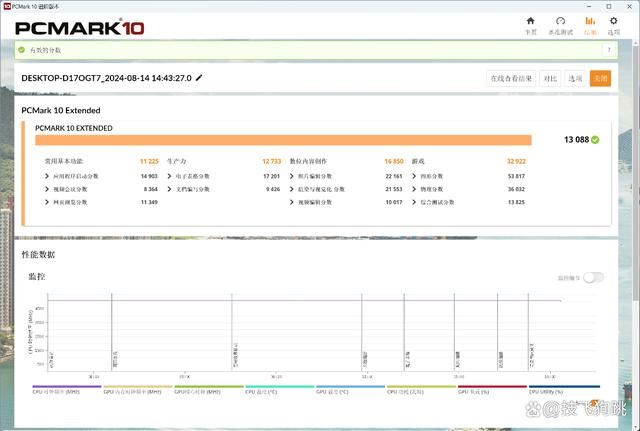Click the orange 关闭 button
Viewport: 640px width, 431px height.
(x=600, y=78)
